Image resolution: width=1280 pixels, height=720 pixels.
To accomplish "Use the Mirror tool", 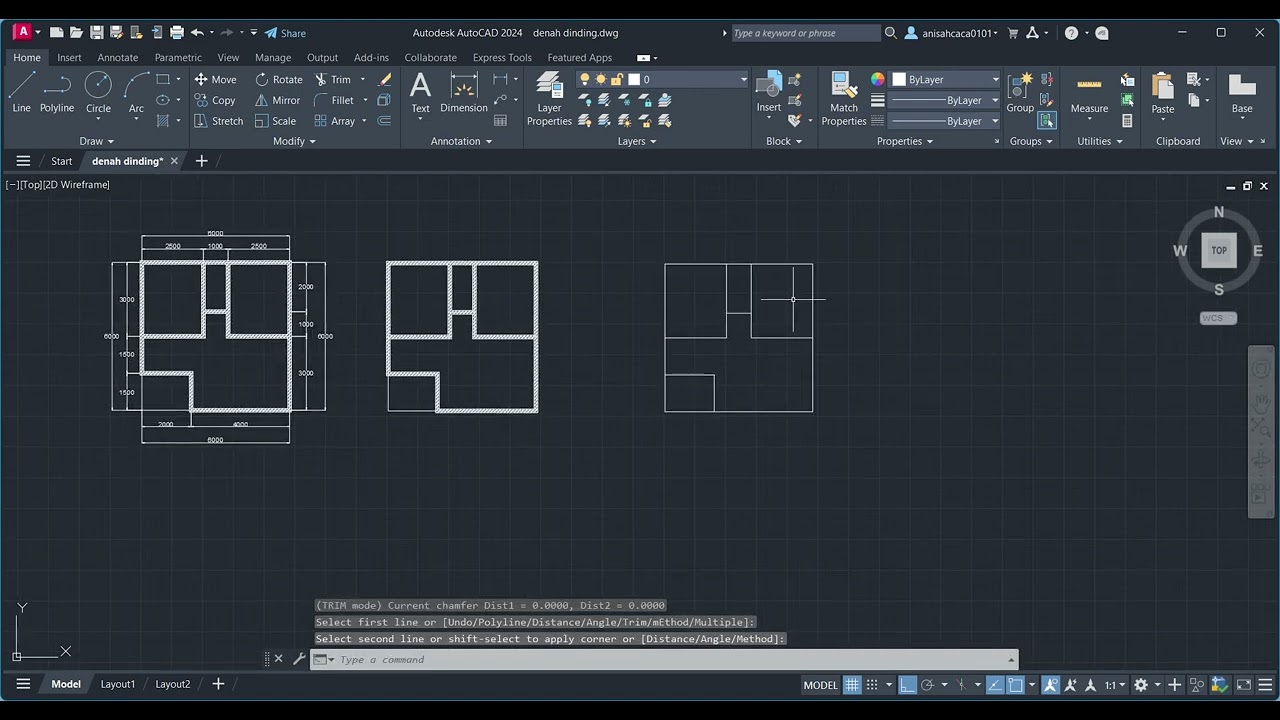I will tap(277, 100).
